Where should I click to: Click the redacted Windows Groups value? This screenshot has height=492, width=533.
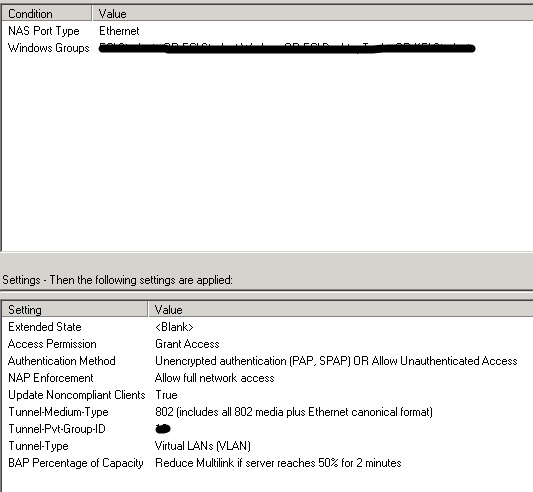point(287,48)
